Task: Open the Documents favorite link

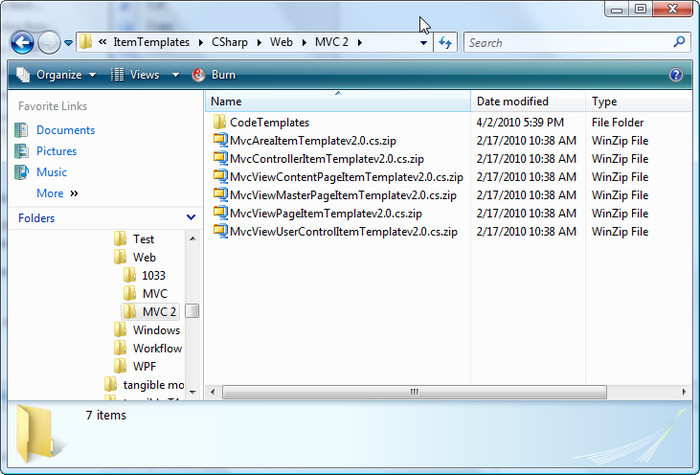Action: click(66, 130)
